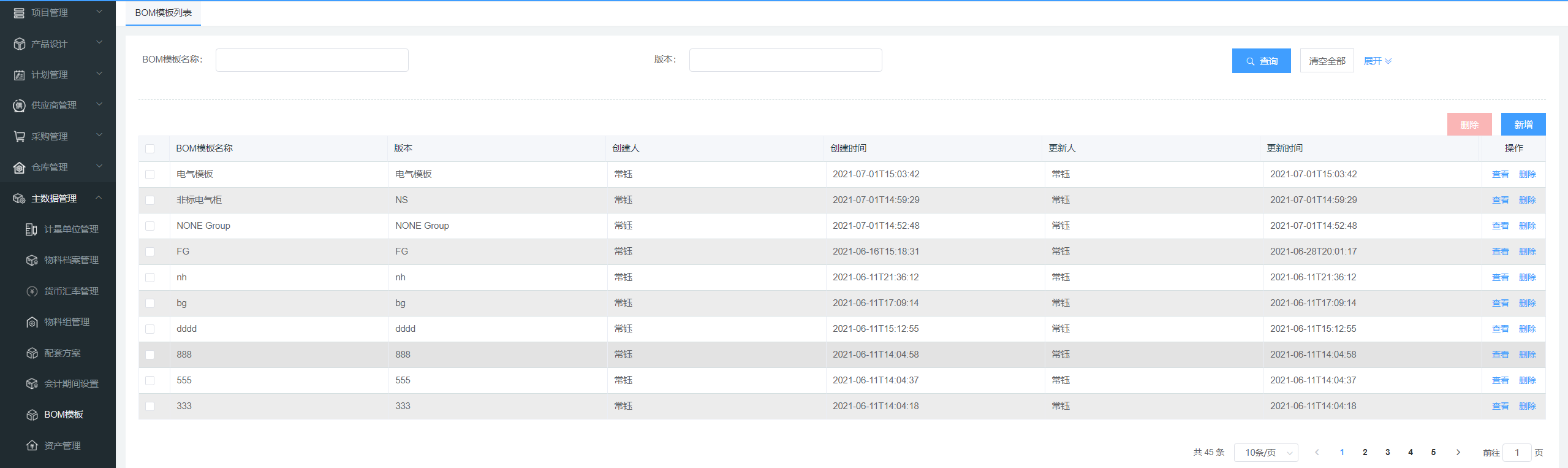Focus the BOM模板名称 input field
The height and width of the screenshot is (468, 1568).
point(312,60)
